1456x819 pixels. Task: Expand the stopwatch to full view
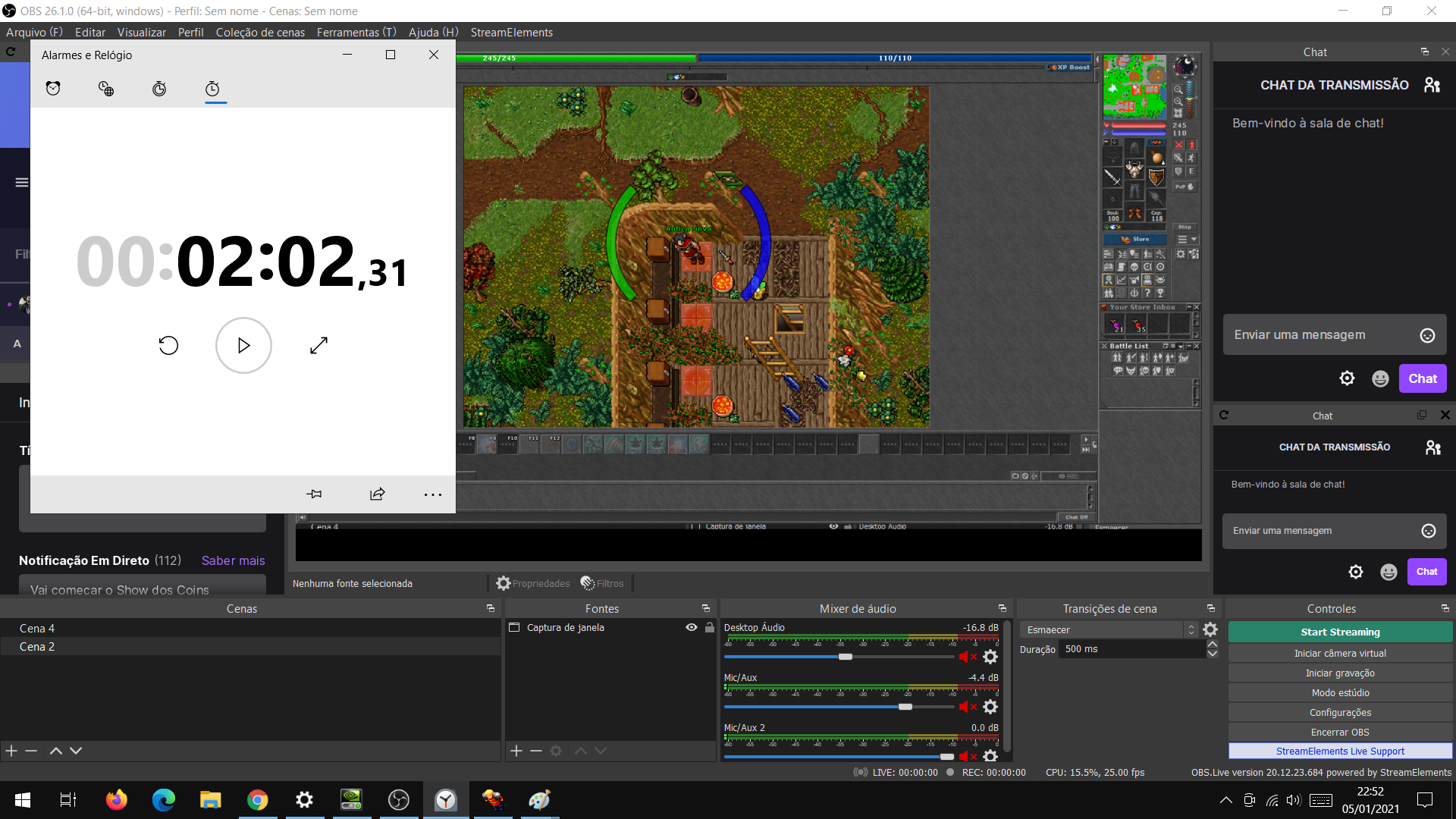(318, 345)
